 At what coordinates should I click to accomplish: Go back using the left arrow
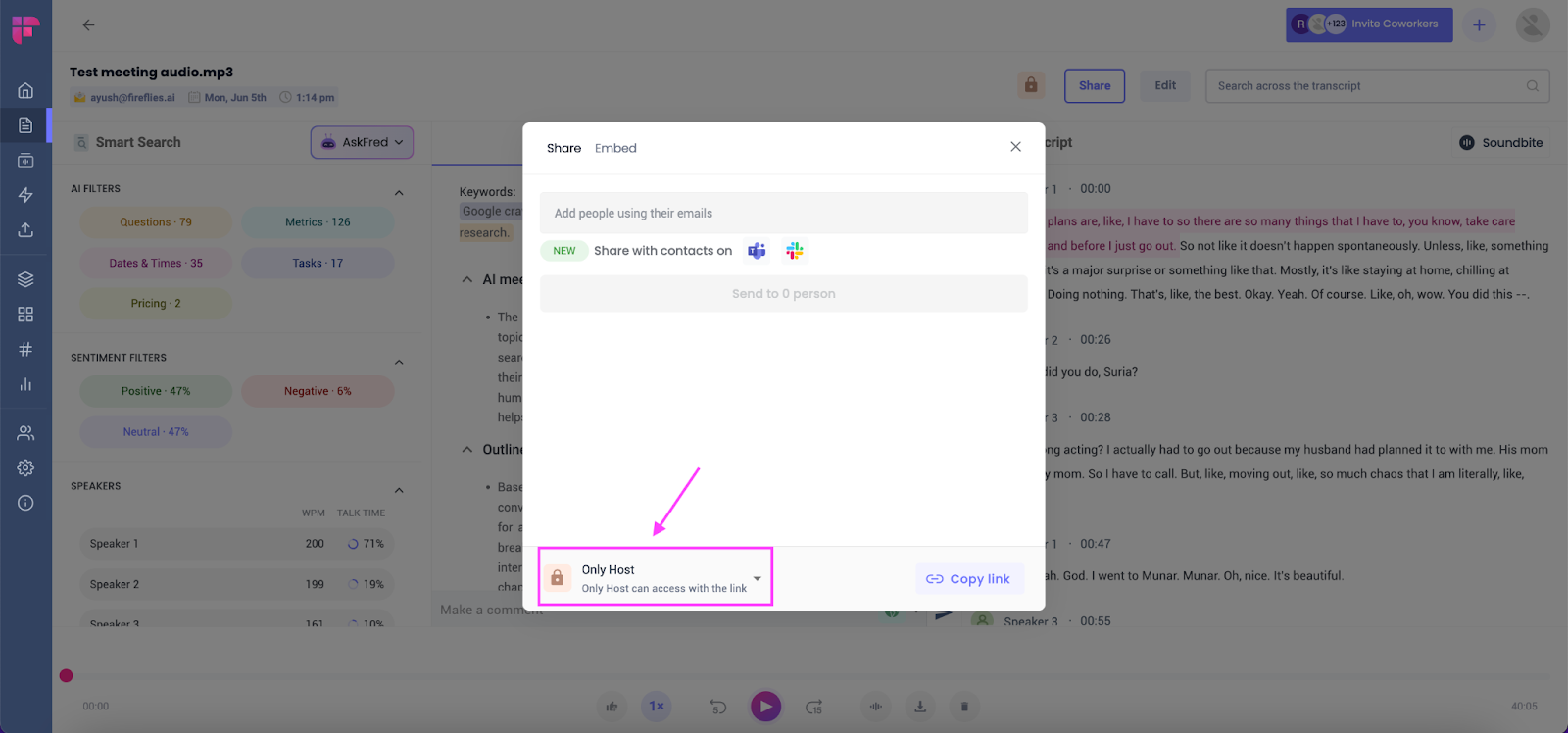coord(88,25)
